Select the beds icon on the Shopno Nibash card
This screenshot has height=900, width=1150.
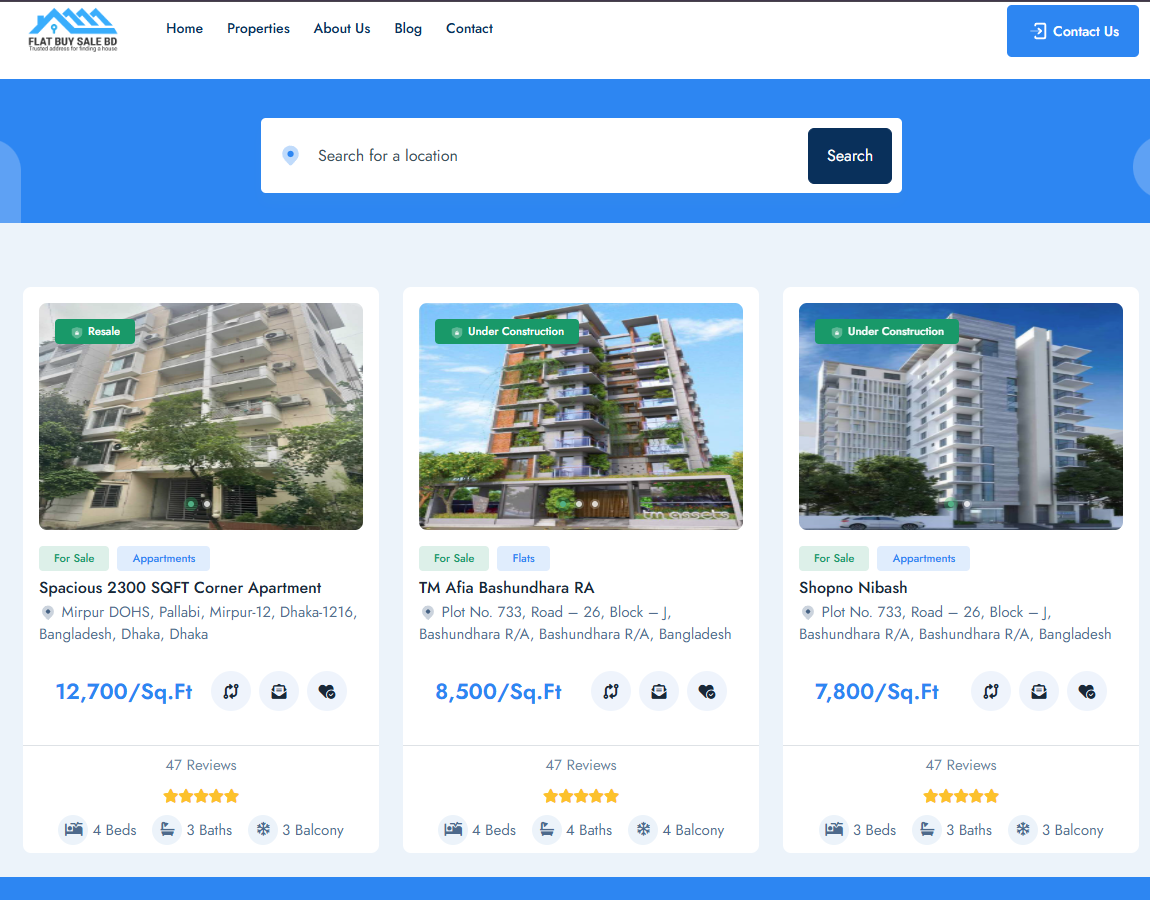click(833, 829)
